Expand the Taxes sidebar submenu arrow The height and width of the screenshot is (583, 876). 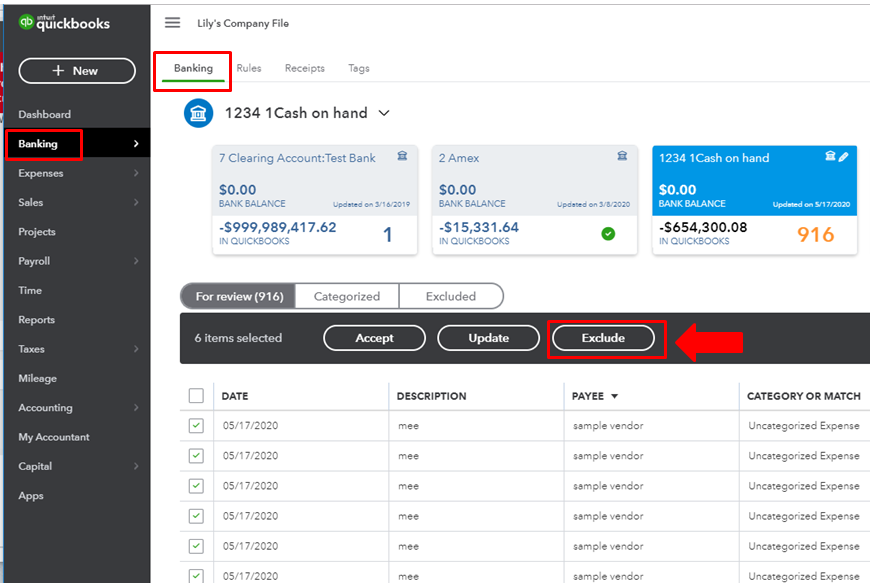coord(136,349)
